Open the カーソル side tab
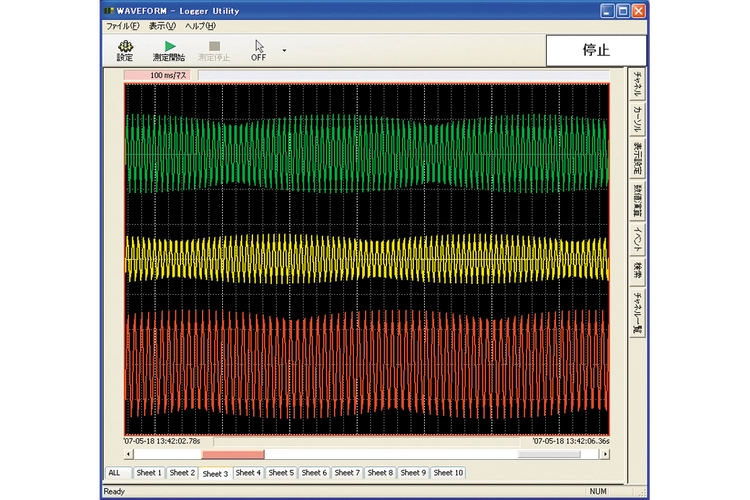The height and width of the screenshot is (500, 750). (x=638, y=119)
